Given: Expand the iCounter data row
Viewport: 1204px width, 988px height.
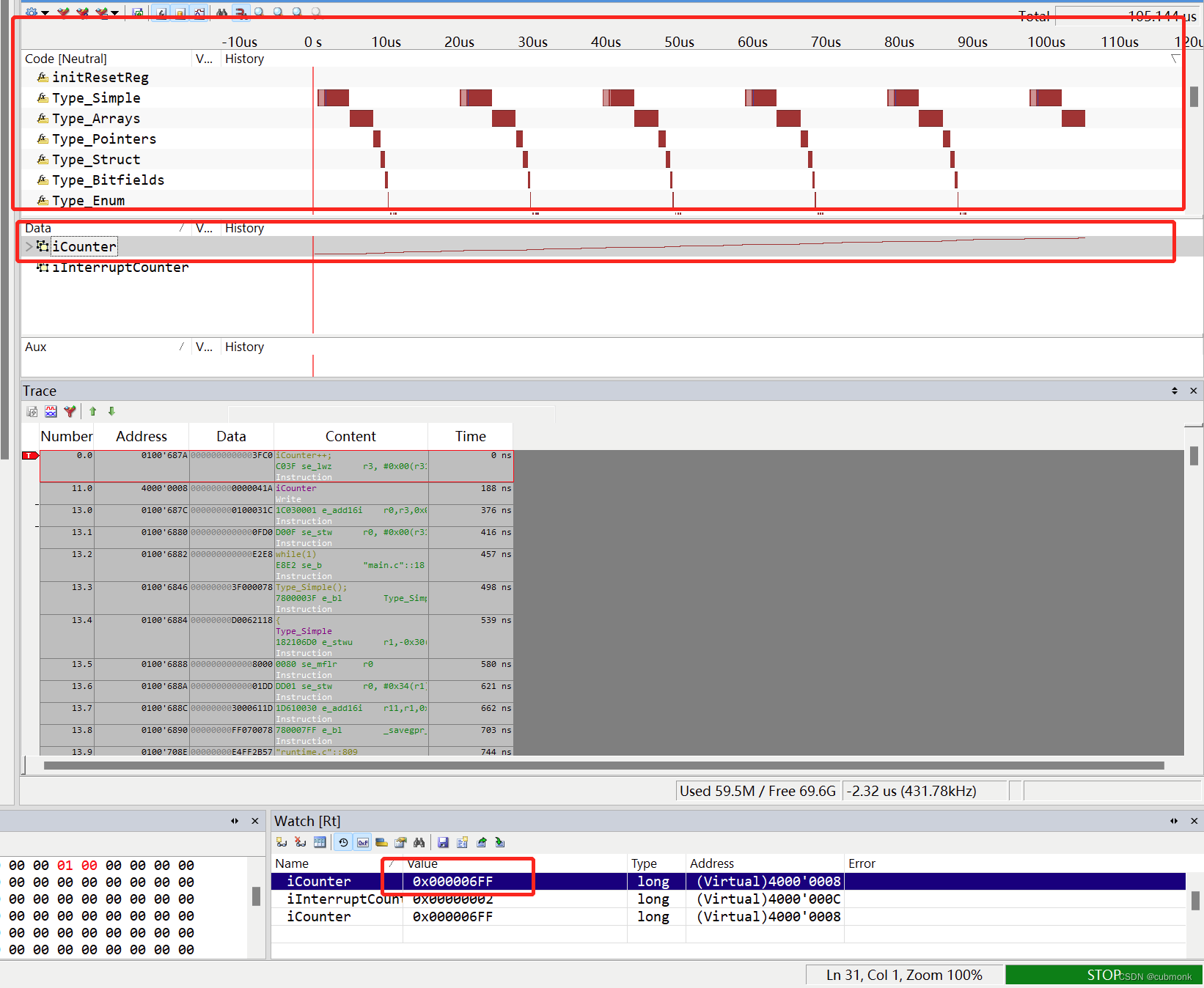Looking at the screenshot, I should click(x=29, y=247).
